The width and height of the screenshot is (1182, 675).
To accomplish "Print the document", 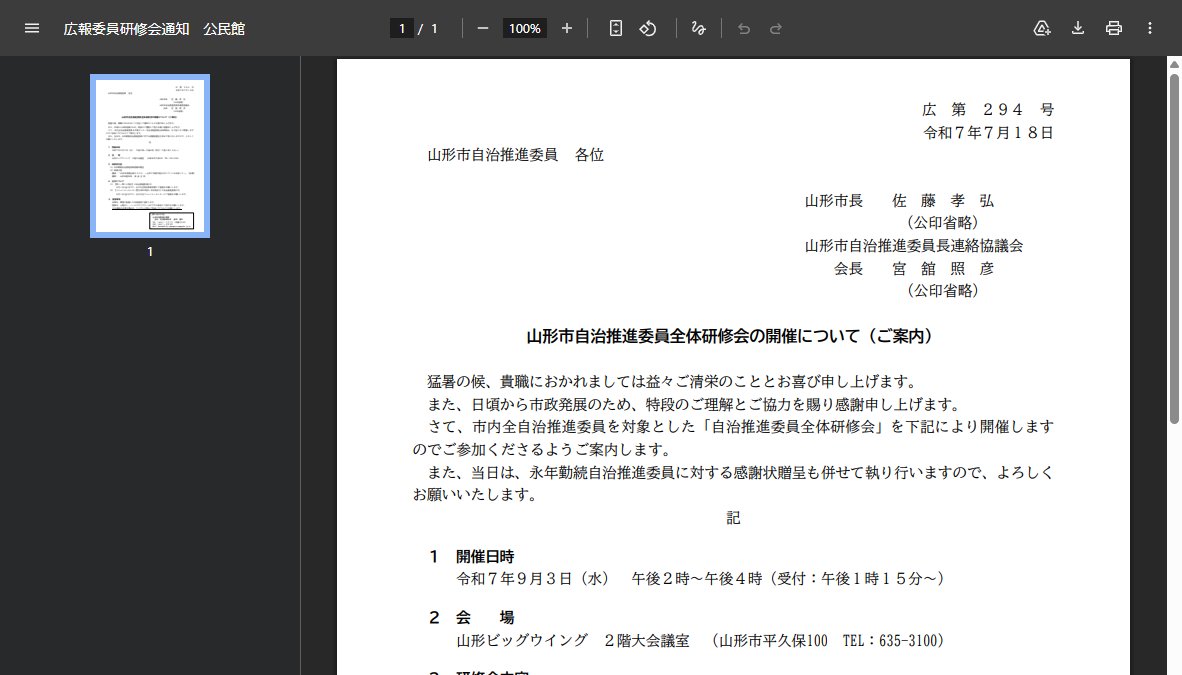I will coord(1113,29).
